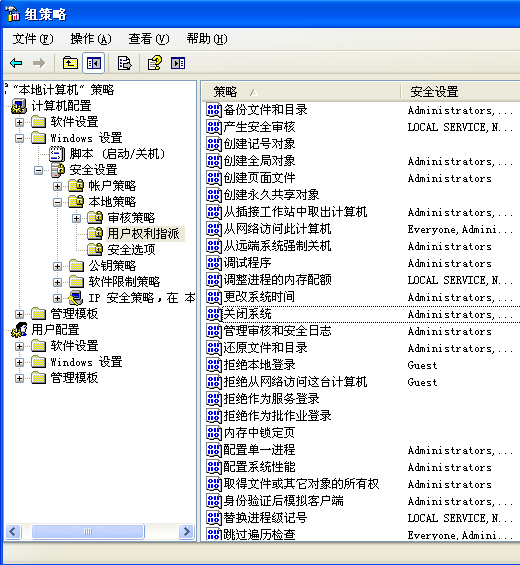Select the 从插接工作站中取出计算机 policy
This screenshot has height=565, width=520.
point(295,212)
